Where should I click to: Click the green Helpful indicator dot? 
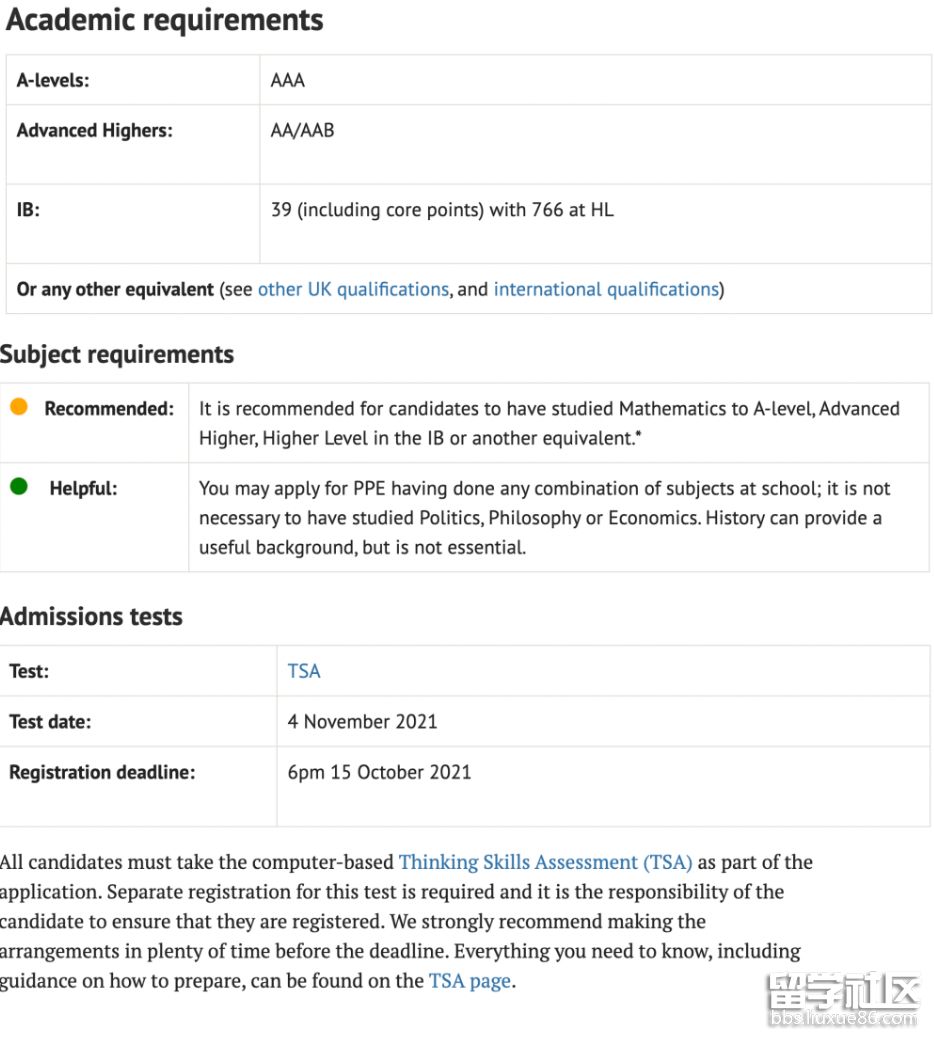click(19, 487)
